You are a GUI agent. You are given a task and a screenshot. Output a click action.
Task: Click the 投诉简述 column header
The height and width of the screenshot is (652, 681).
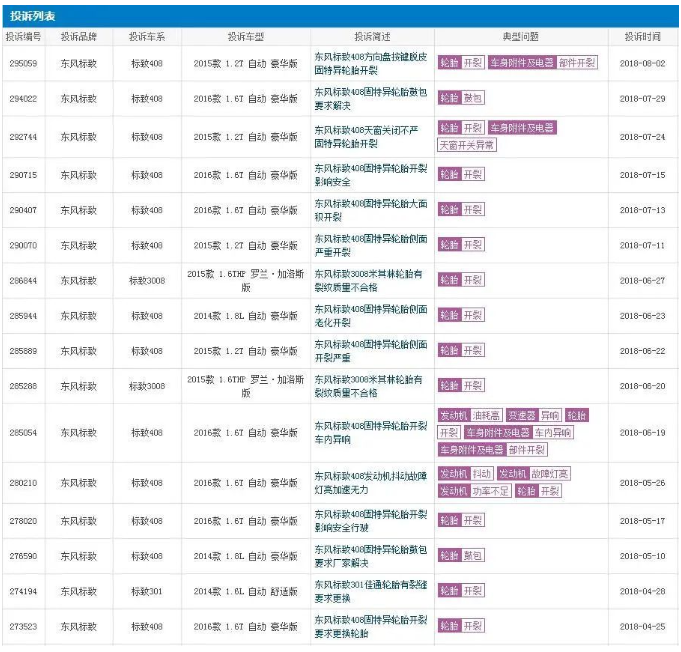[372, 37]
